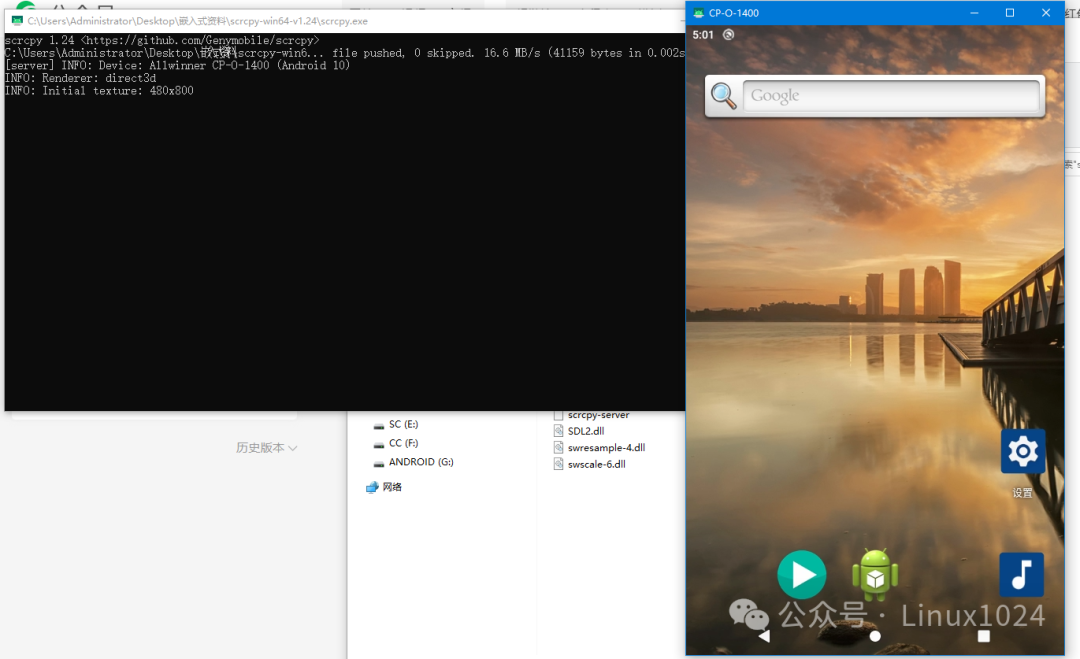The height and width of the screenshot is (659, 1080).
Task: Click the status bar icon beside 5:01
Action: click(728, 34)
